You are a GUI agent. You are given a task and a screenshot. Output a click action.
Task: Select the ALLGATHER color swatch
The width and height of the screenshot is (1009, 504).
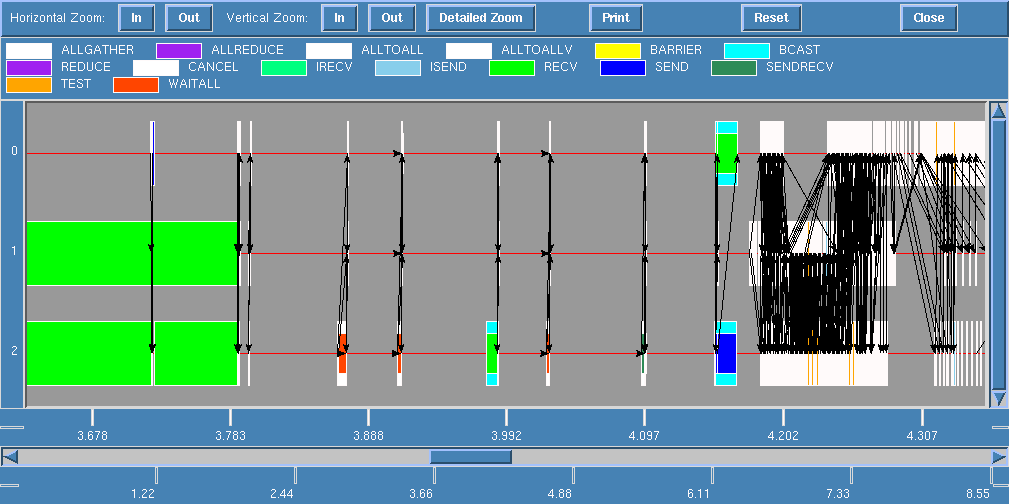[x=29, y=50]
